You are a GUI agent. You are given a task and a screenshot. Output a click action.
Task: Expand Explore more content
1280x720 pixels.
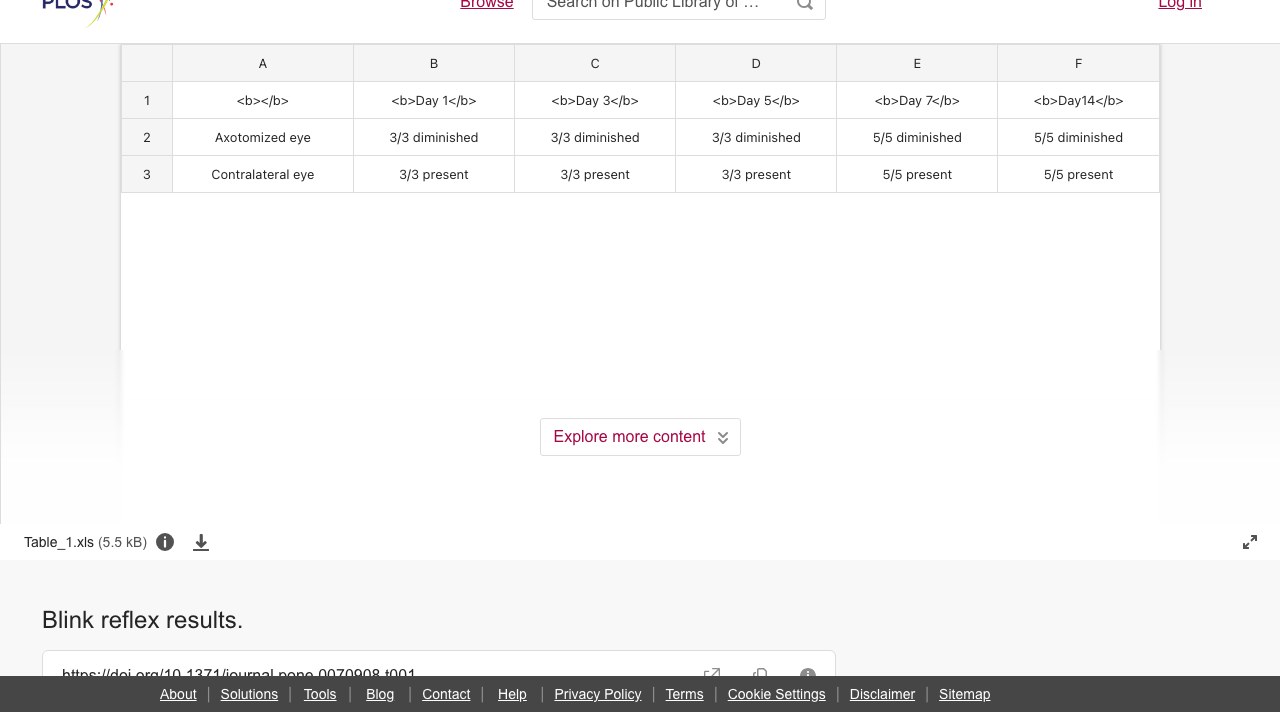pyautogui.click(x=640, y=437)
